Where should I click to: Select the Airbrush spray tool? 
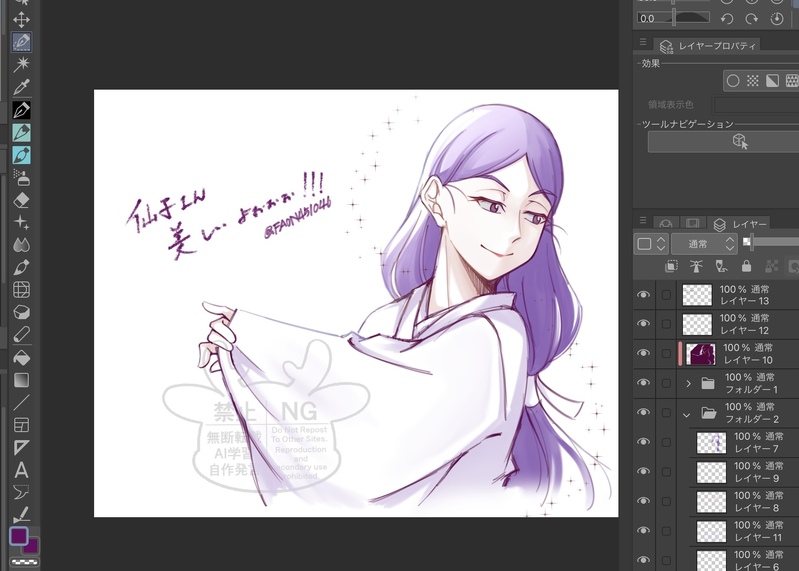(21, 178)
